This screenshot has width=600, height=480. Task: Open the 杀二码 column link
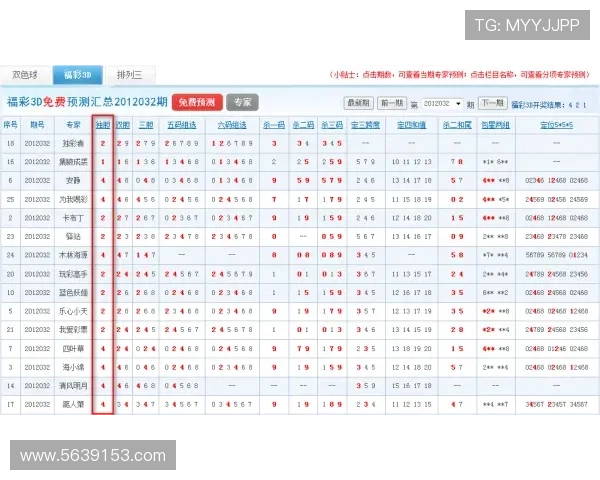point(303,125)
